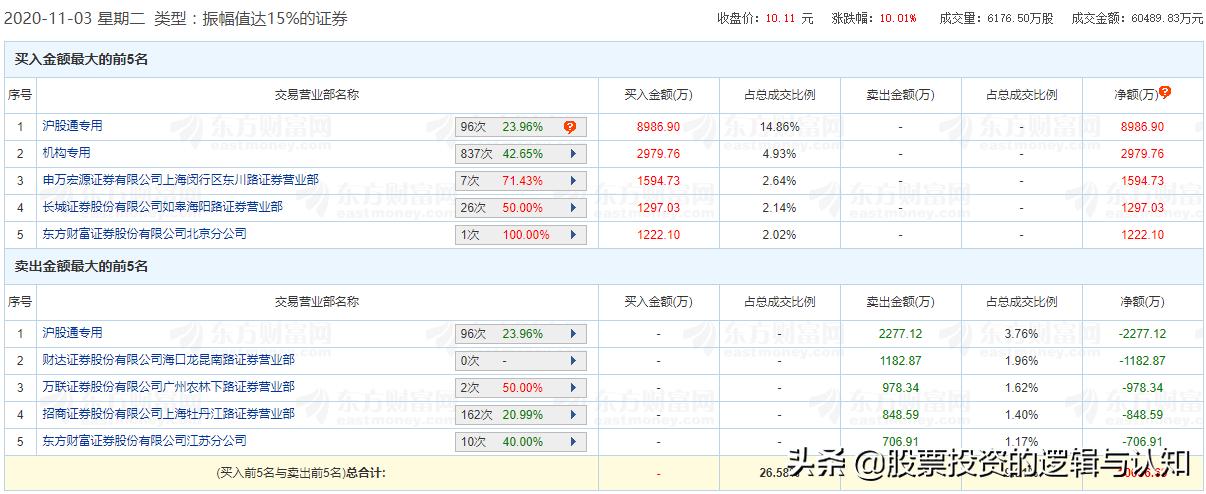Click the 14.86% ratio cell
Screen dimensions: 1206x494
point(779,127)
